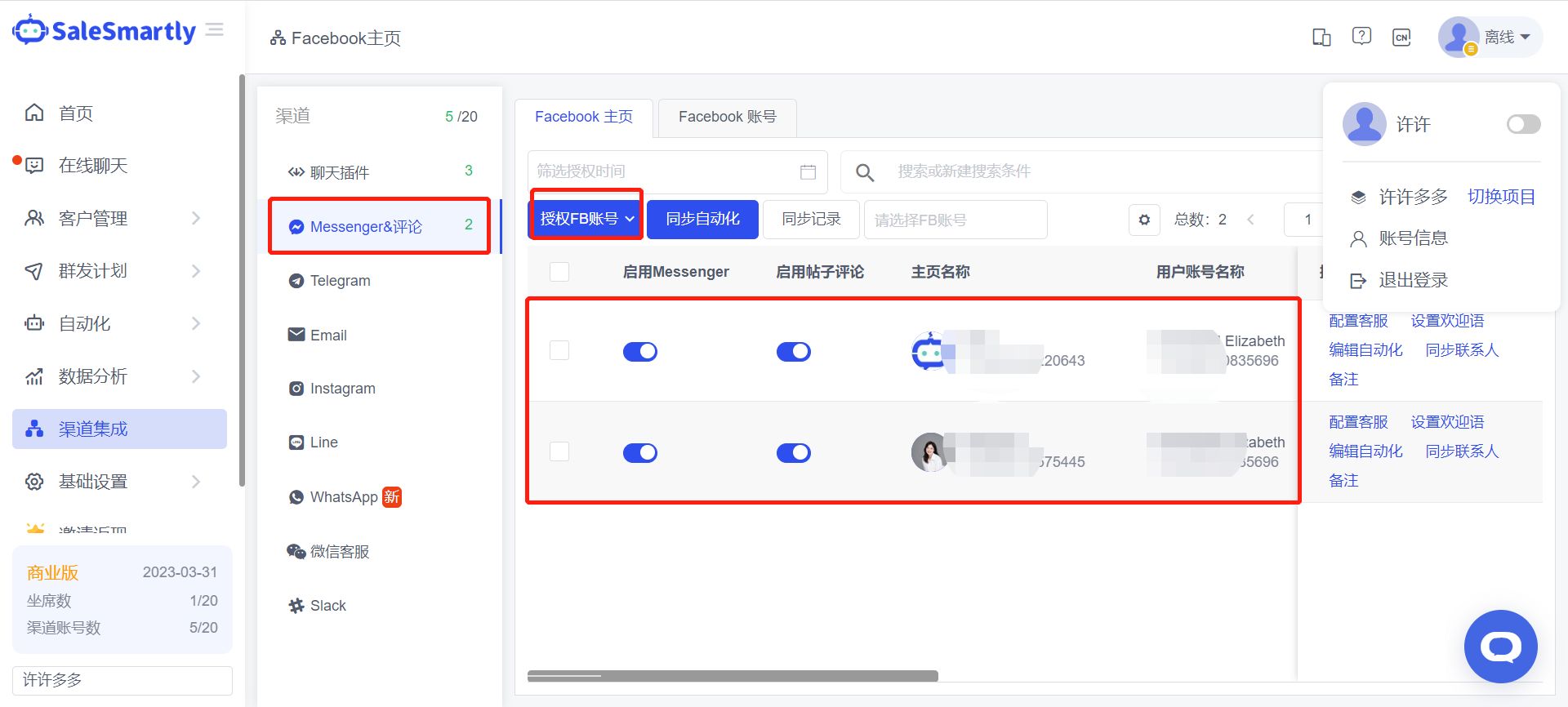Viewport: 1568px width, 707px height.
Task: Open the Line channel
Action: click(x=380, y=442)
